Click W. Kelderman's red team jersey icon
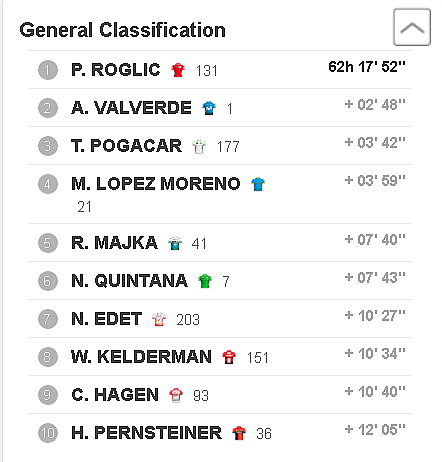 pos(229,357)
